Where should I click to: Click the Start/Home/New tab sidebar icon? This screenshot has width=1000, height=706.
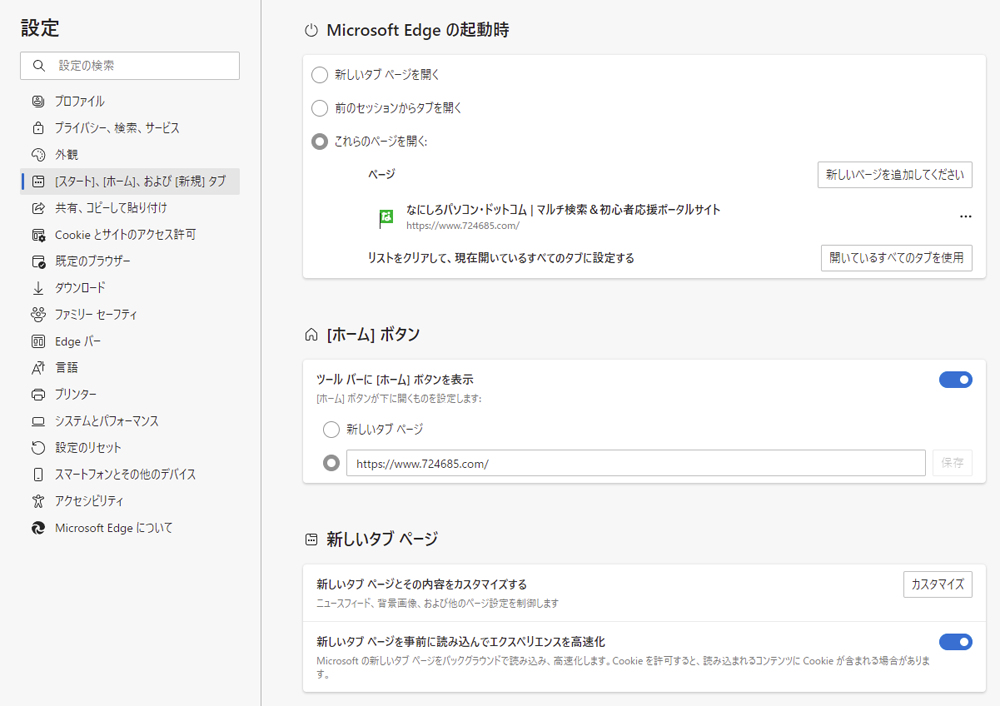coord(38,181)
